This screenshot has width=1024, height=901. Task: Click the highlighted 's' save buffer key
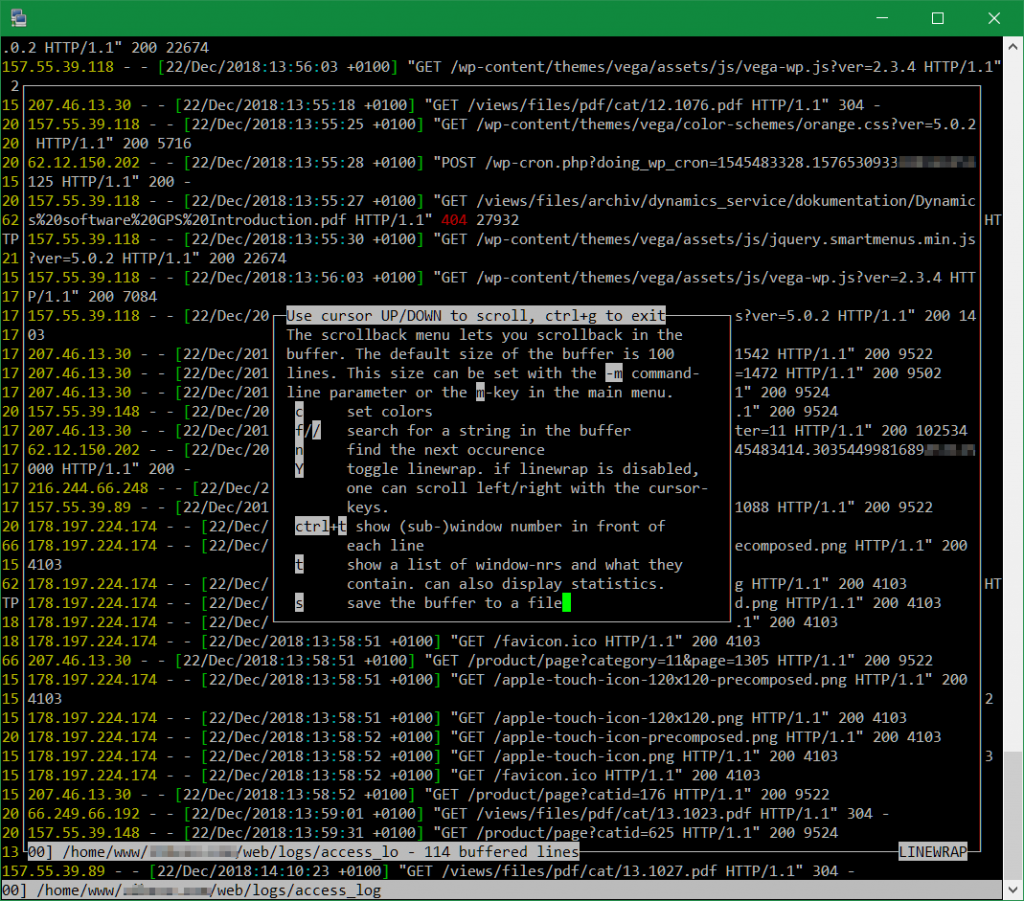pyautogui.click(x=299, y=603)
